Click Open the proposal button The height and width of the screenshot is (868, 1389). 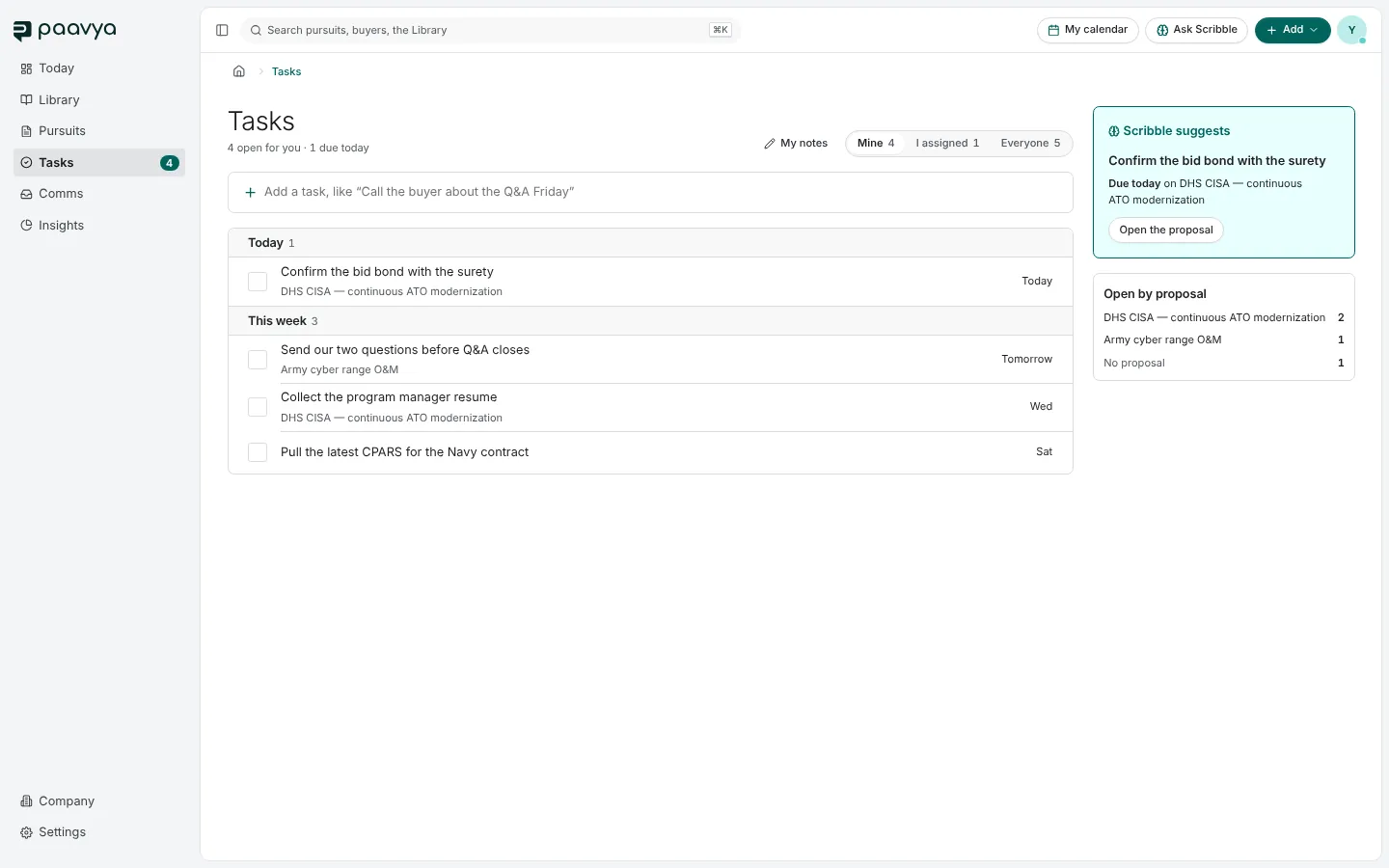click(x=1166, y=231)
